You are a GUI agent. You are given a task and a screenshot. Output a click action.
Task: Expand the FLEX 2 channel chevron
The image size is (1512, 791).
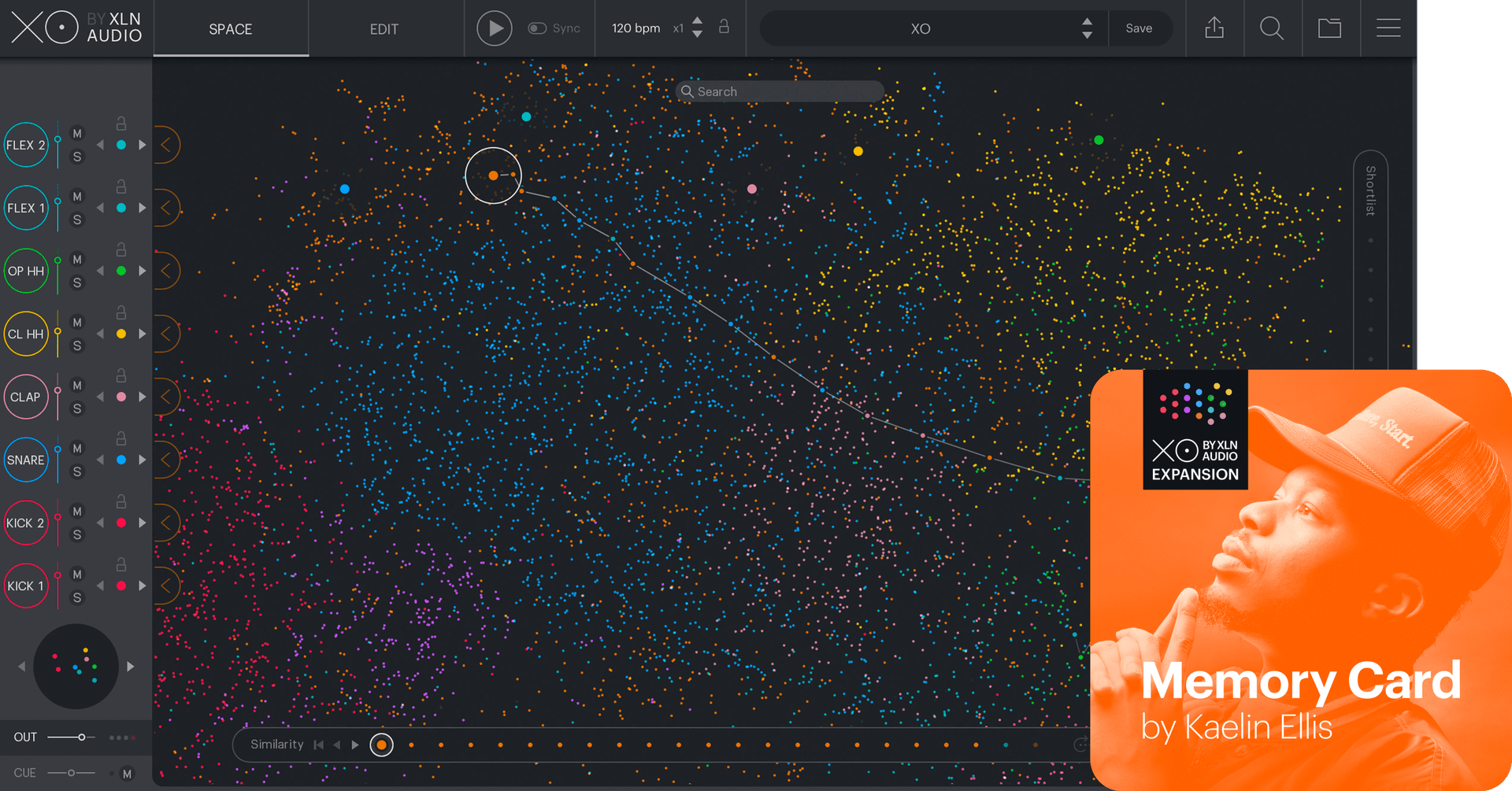pyautogui.click(x=166, y=145)
